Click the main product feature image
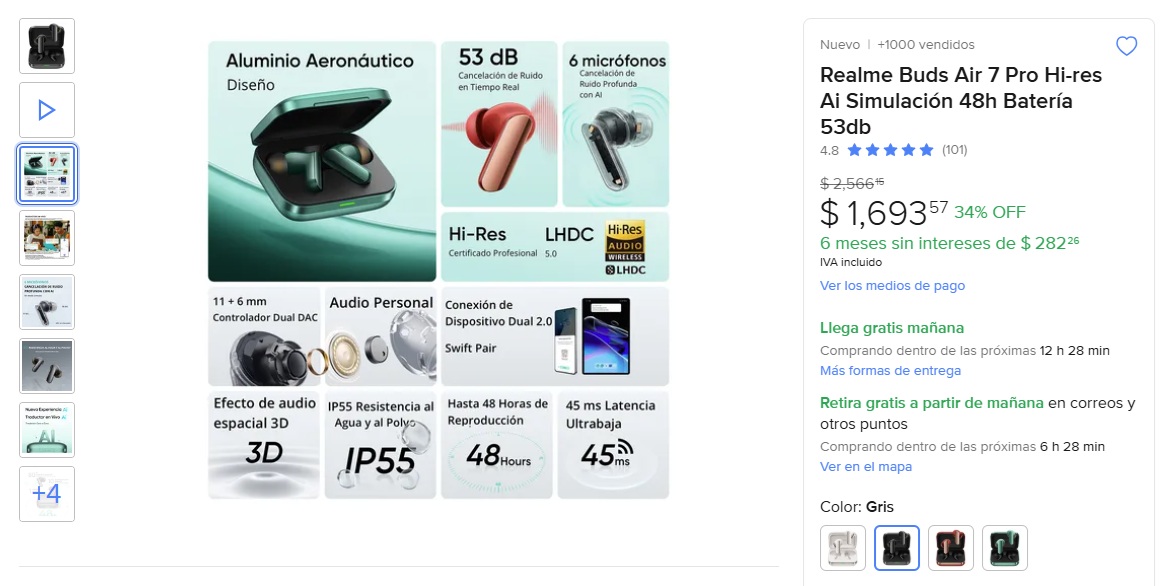This screenshot has width=1166, height=586. click(x=438, y=269)
